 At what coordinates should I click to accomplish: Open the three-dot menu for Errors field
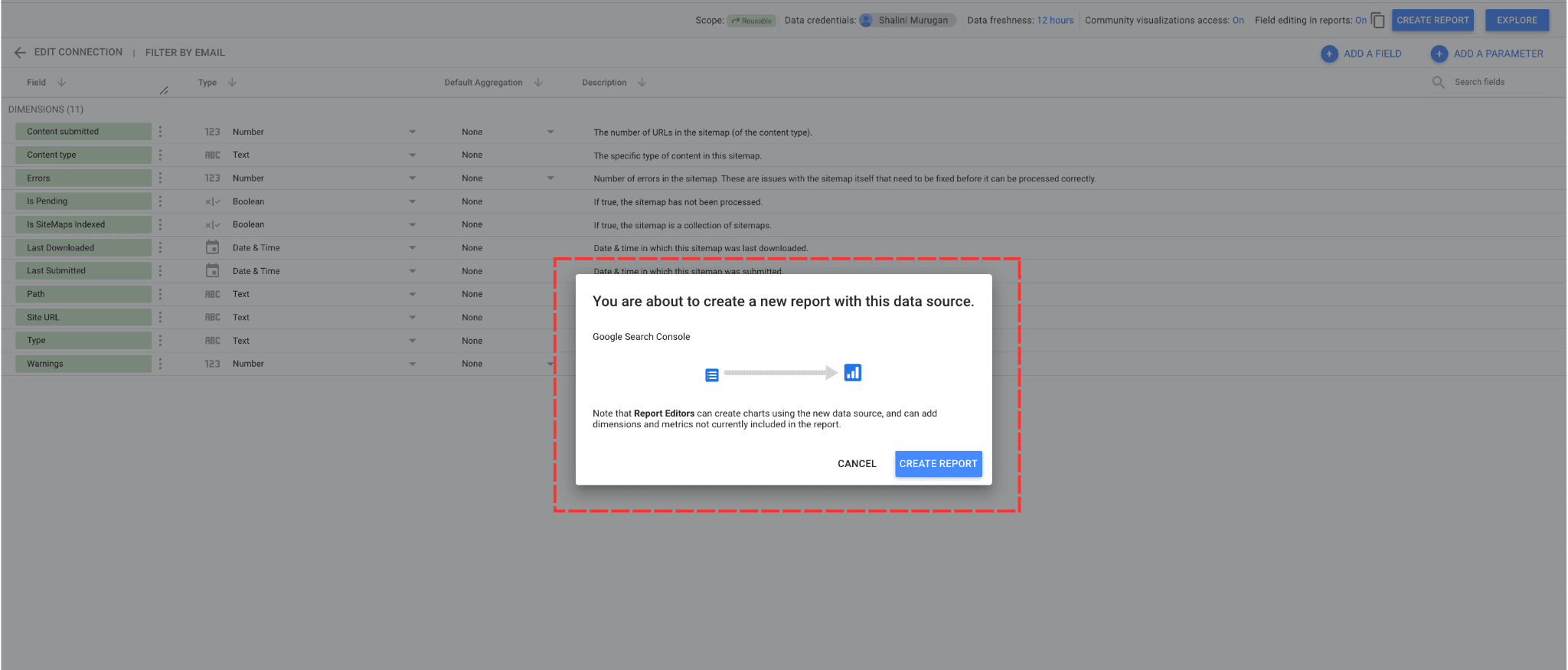tap(160, 178)
